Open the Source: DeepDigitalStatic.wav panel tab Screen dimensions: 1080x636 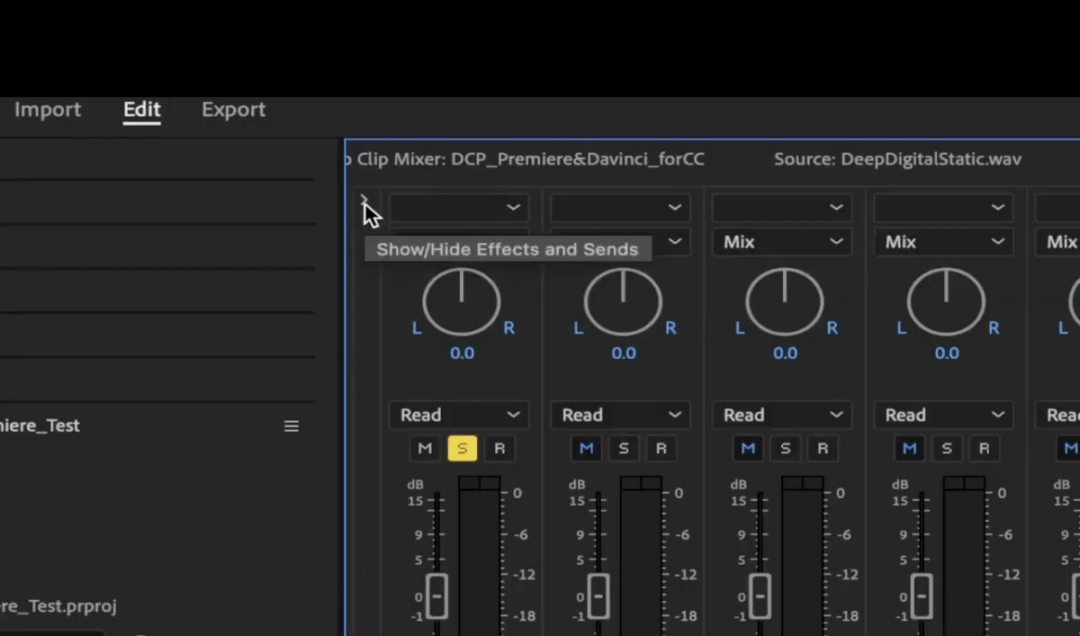point(896,158)
